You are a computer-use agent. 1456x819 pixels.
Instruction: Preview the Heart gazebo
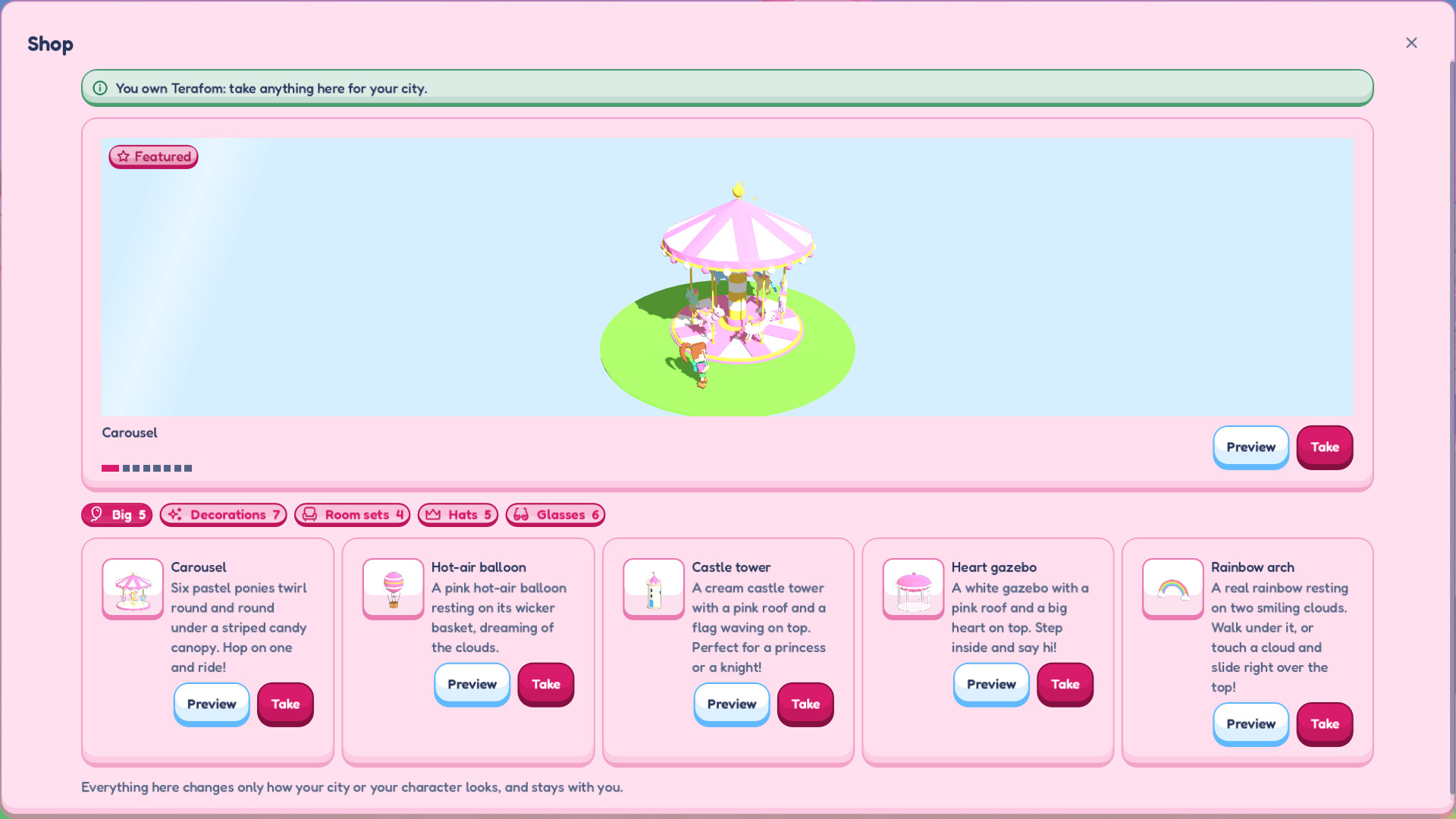pyautogui.click(x=991, y=684)
